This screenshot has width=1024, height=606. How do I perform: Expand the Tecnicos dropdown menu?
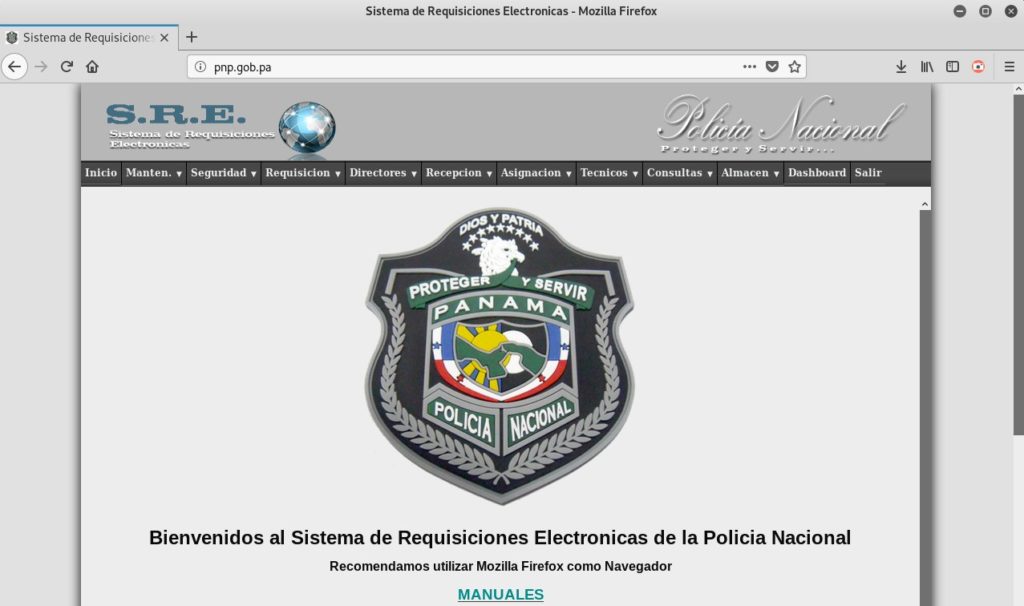[609, 173]
